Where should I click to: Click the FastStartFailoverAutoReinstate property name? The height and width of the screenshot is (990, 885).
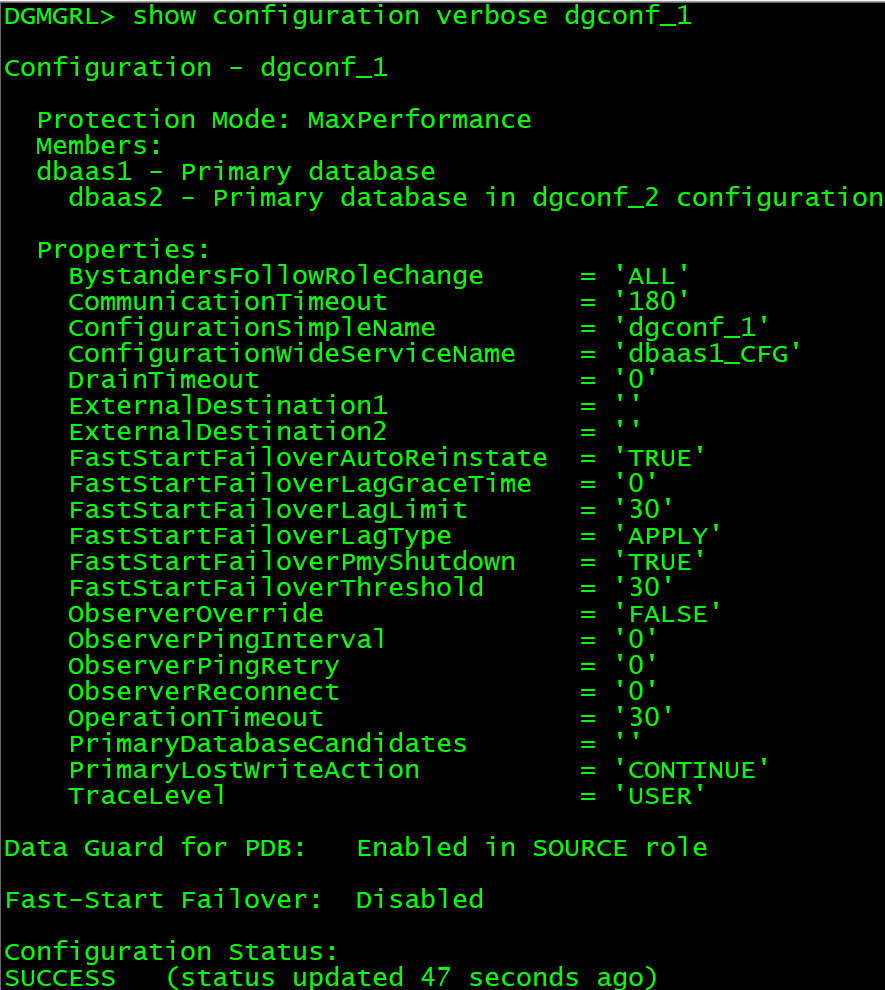[308, 458]
